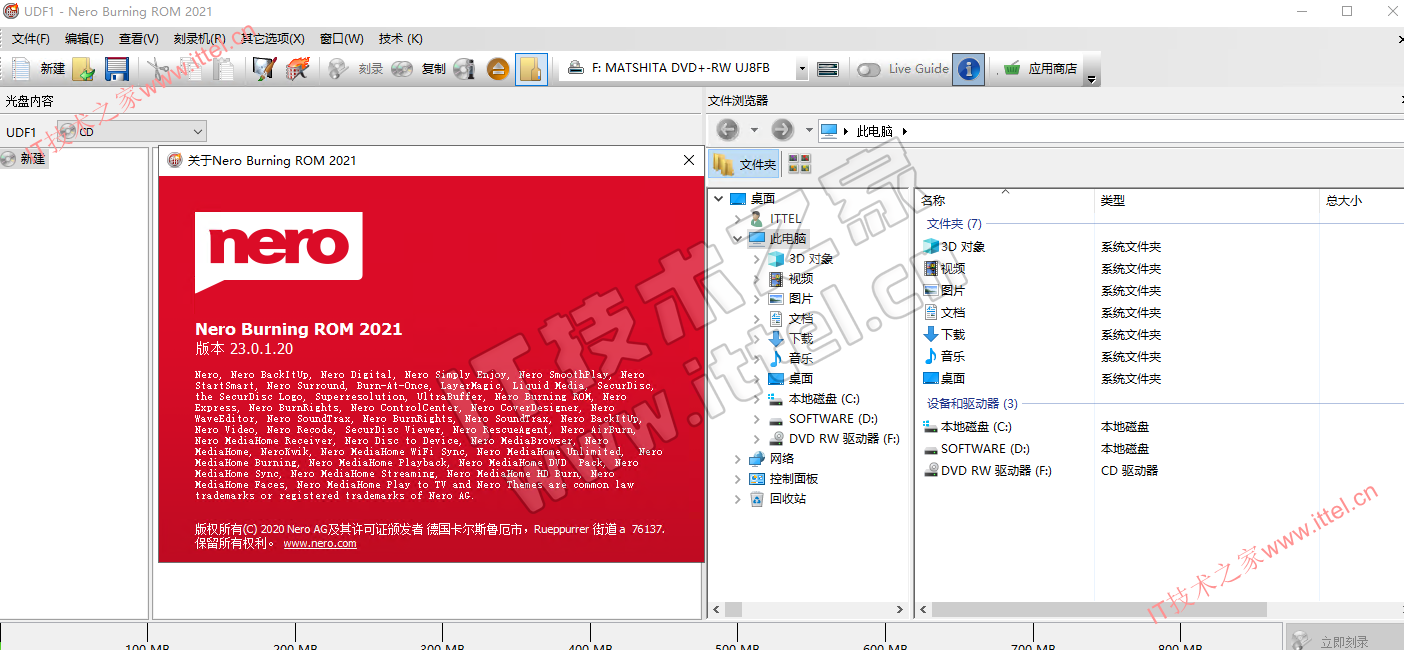Image resolution: width=1404 pixels, height=650 pixels.
Task: Click the file browser Forward arrow
Action: (782, 130)
